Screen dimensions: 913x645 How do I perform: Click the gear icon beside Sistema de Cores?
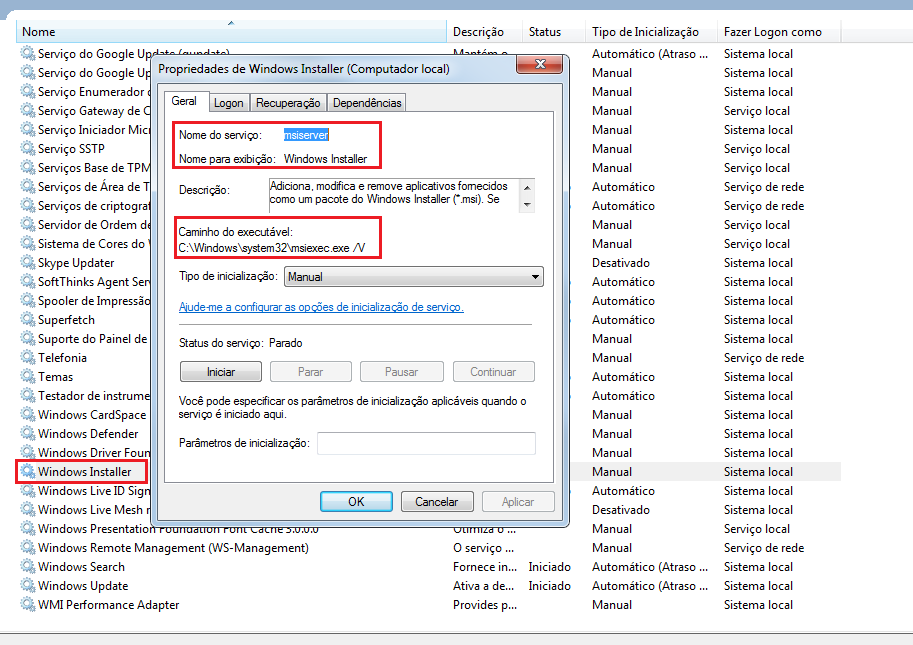tap(27, 243)
